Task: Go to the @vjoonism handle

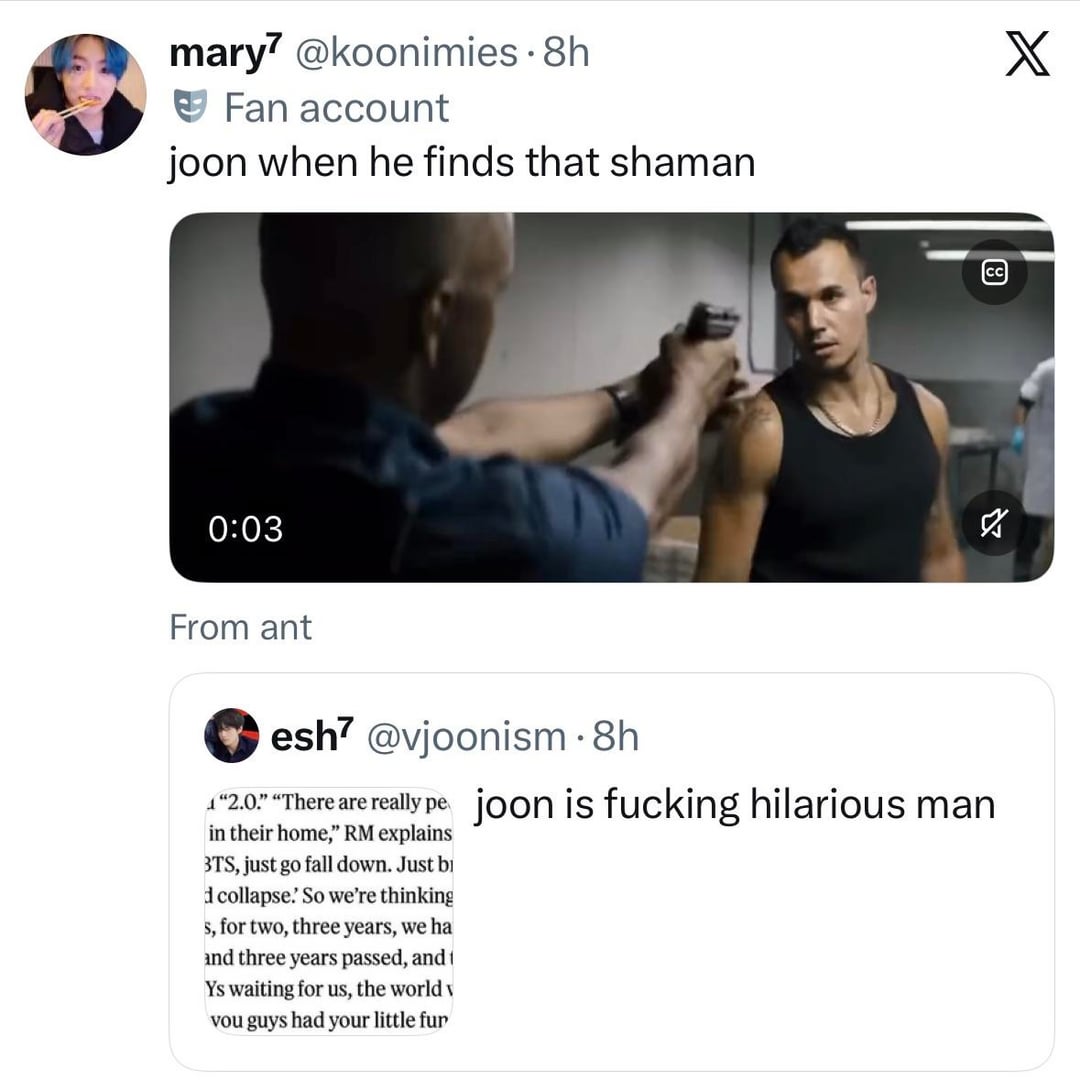Action: 467,737
